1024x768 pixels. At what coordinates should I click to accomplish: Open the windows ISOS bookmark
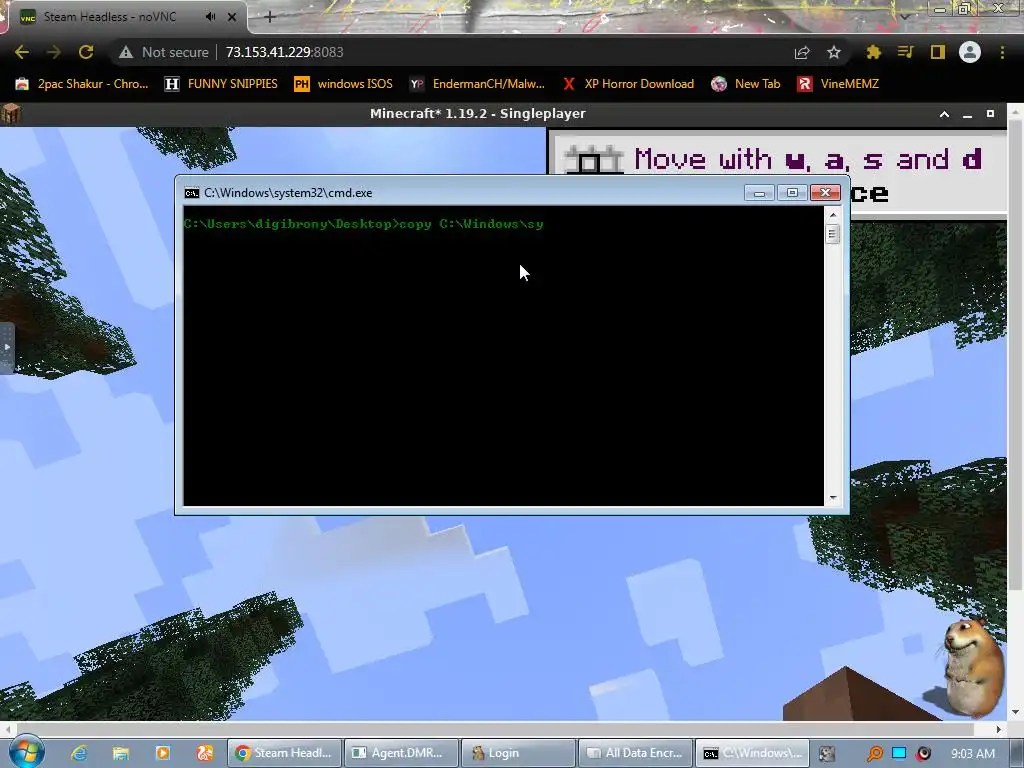(344, 84)
